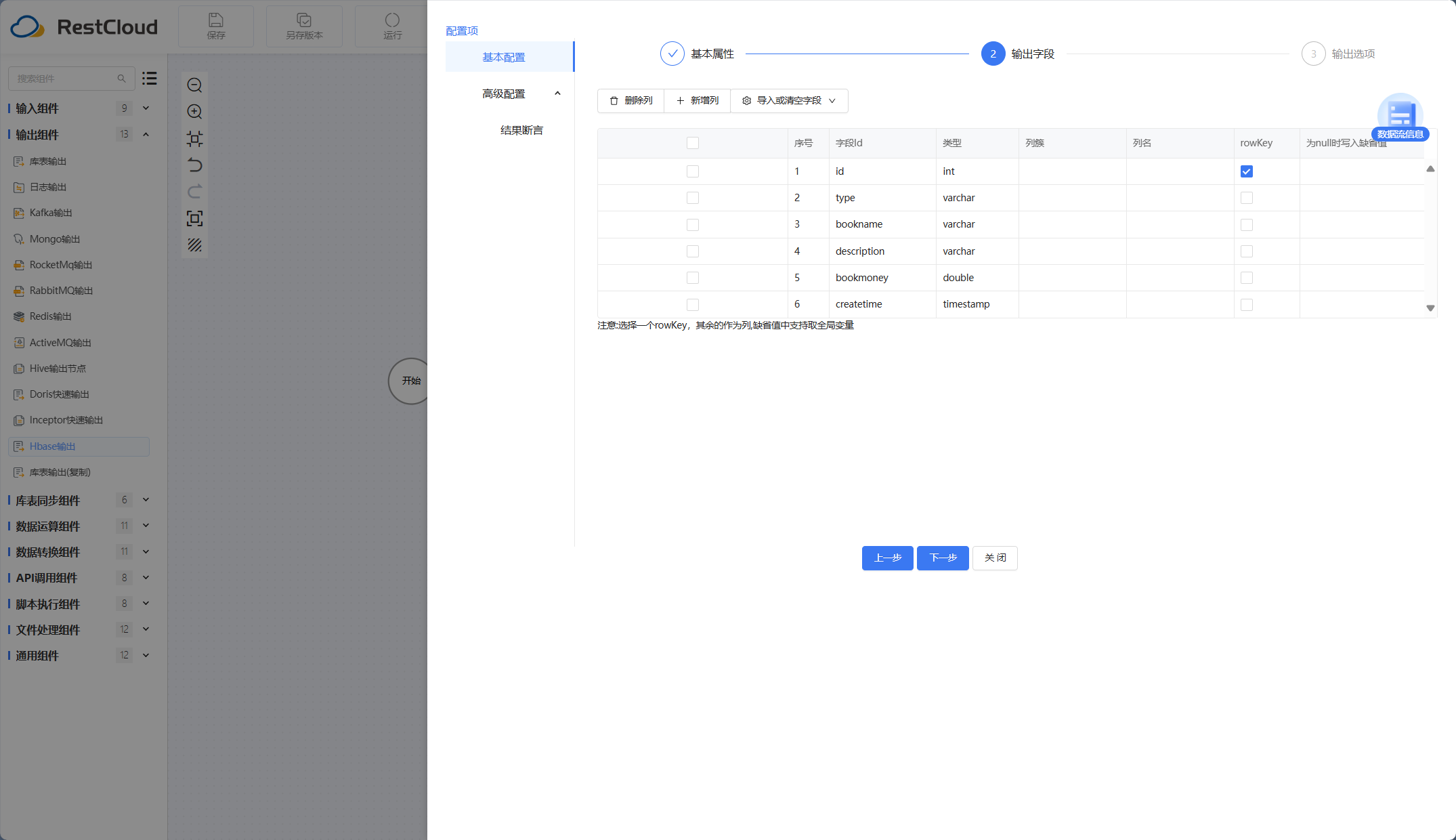Click the search magnifier in component search
This screenshot has width=1456, height=840.
121,79
